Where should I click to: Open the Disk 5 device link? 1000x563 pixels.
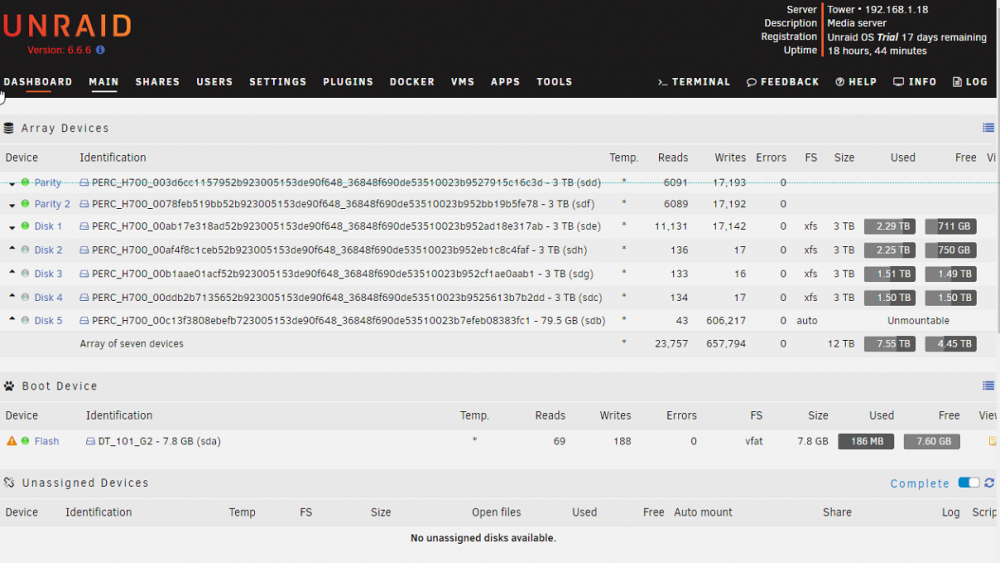pos(48,320)
